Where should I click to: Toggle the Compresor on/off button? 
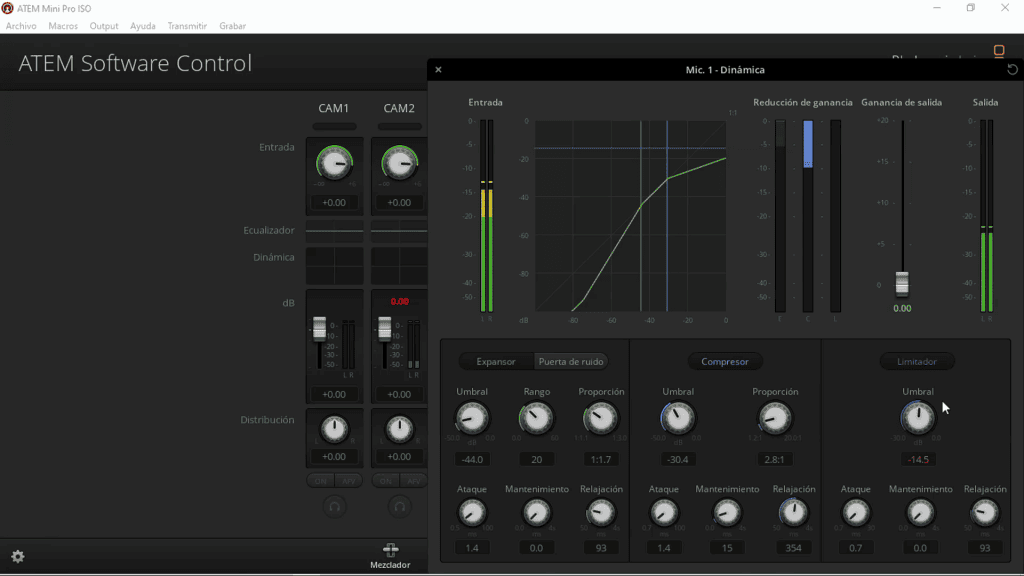[724, 361]
